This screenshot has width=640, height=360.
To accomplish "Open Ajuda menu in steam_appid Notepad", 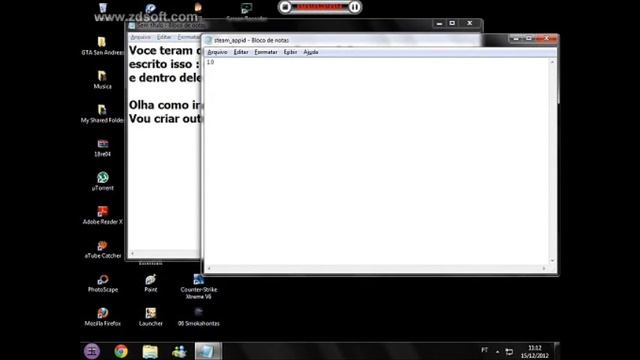I will (x=311, y=52).
